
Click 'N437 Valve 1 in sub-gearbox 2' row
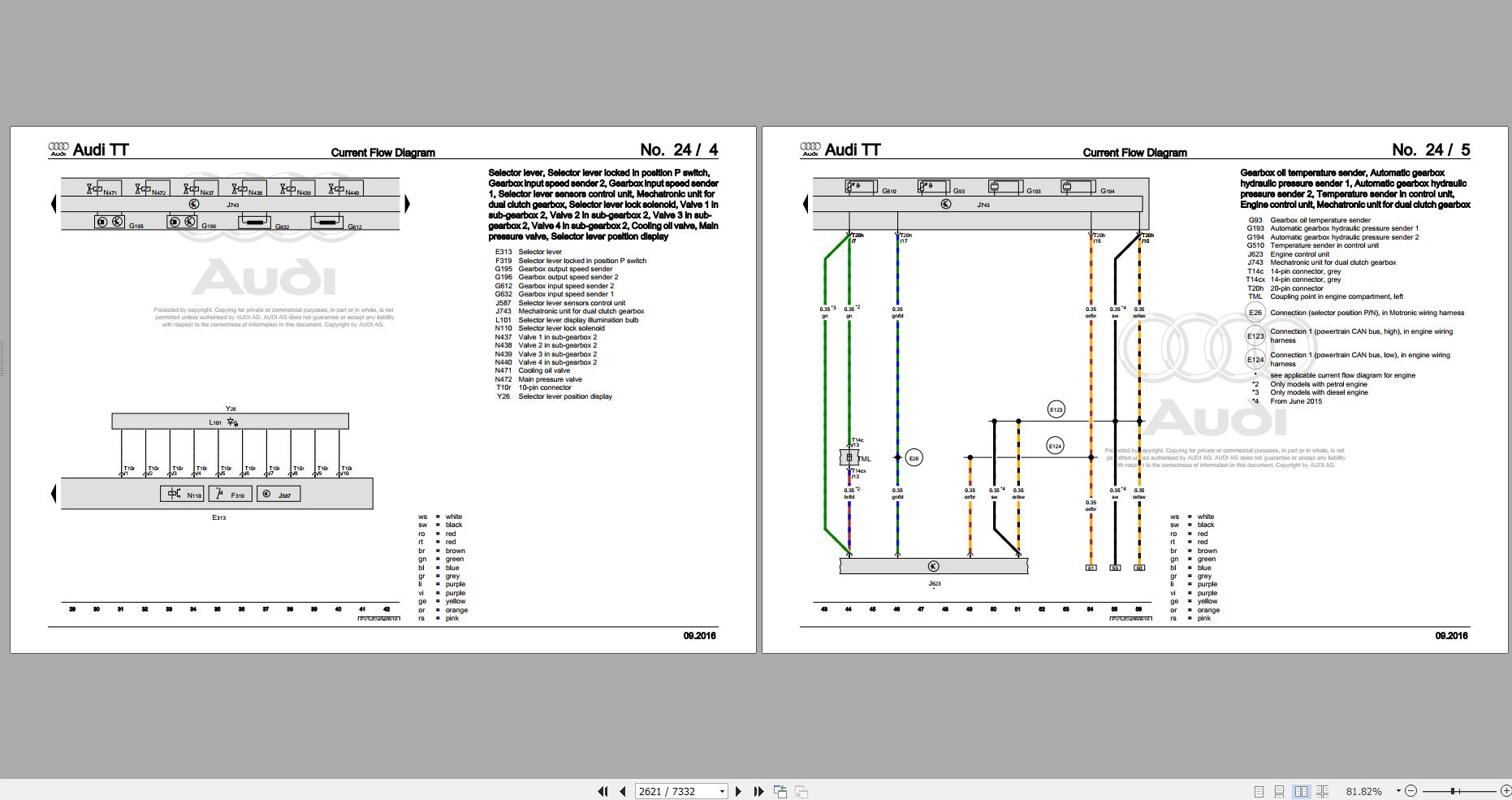[546, 337]
